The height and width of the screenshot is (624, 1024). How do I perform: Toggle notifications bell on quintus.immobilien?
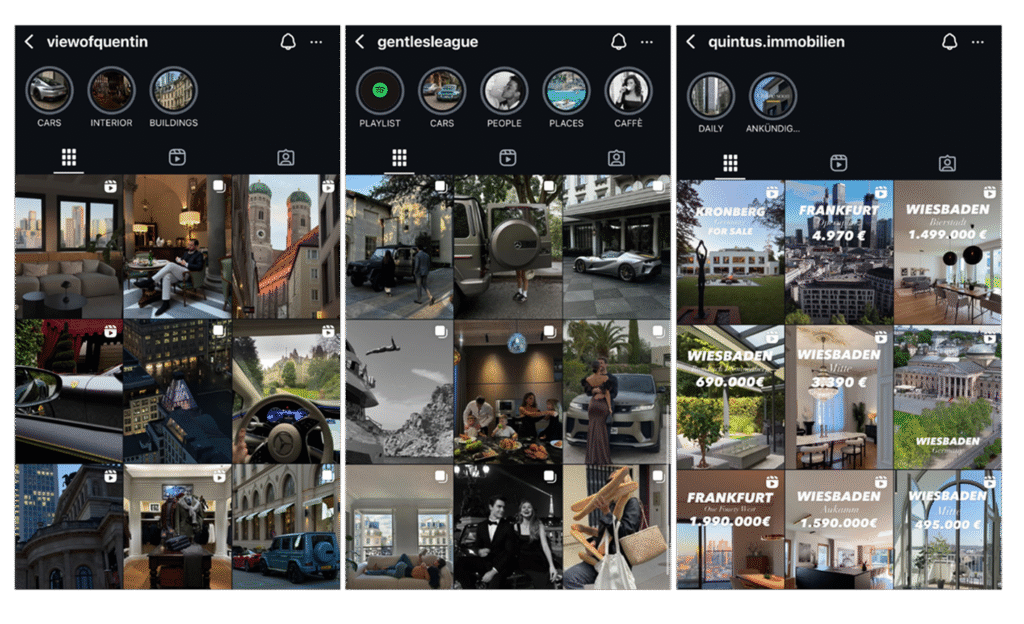[x=949, y=42]
